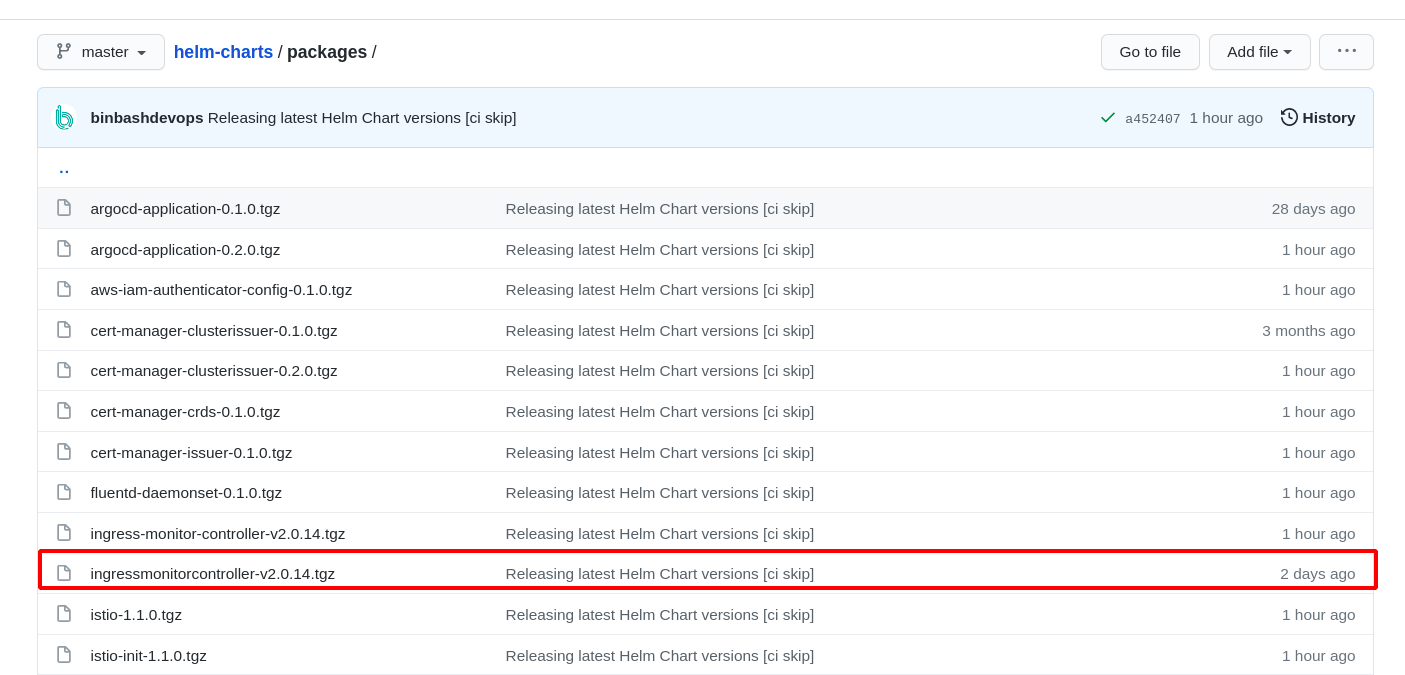Click '2 days ago' timestamp

pos(1318,574)
